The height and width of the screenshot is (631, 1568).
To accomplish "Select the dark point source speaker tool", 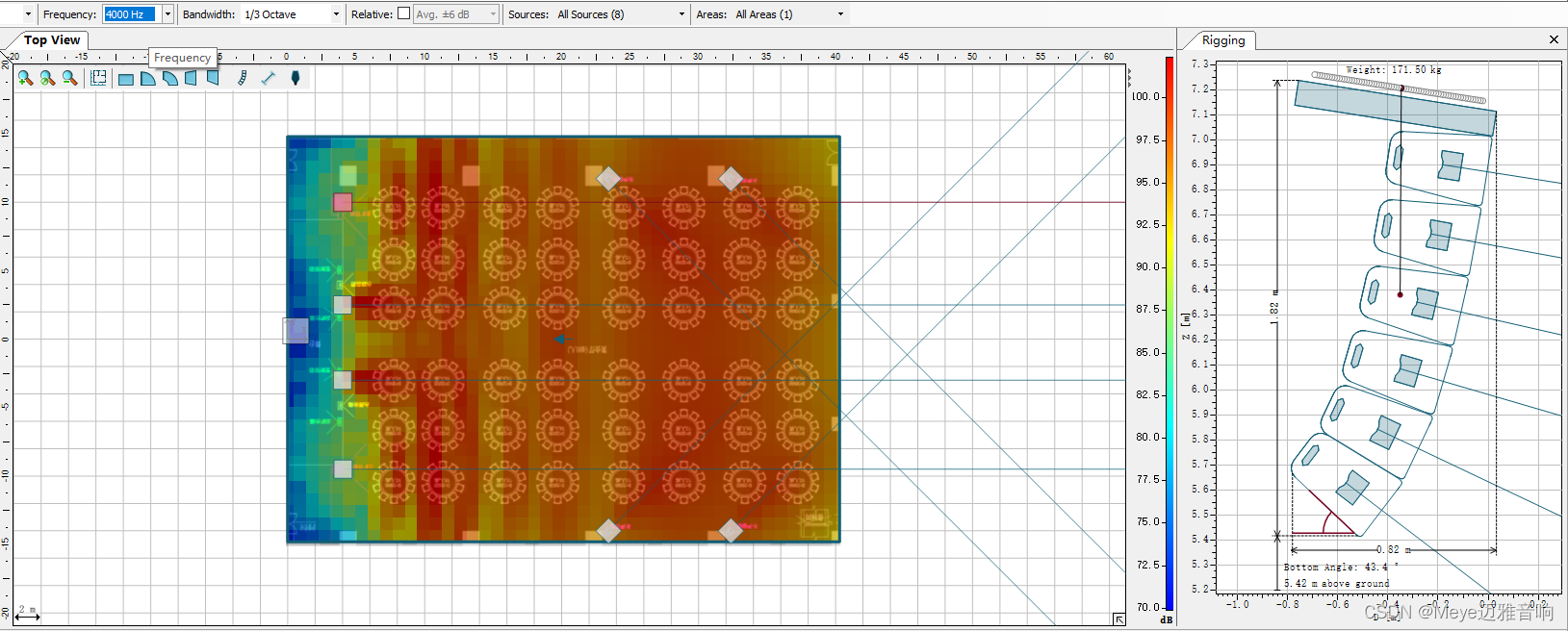I will 296,78.
